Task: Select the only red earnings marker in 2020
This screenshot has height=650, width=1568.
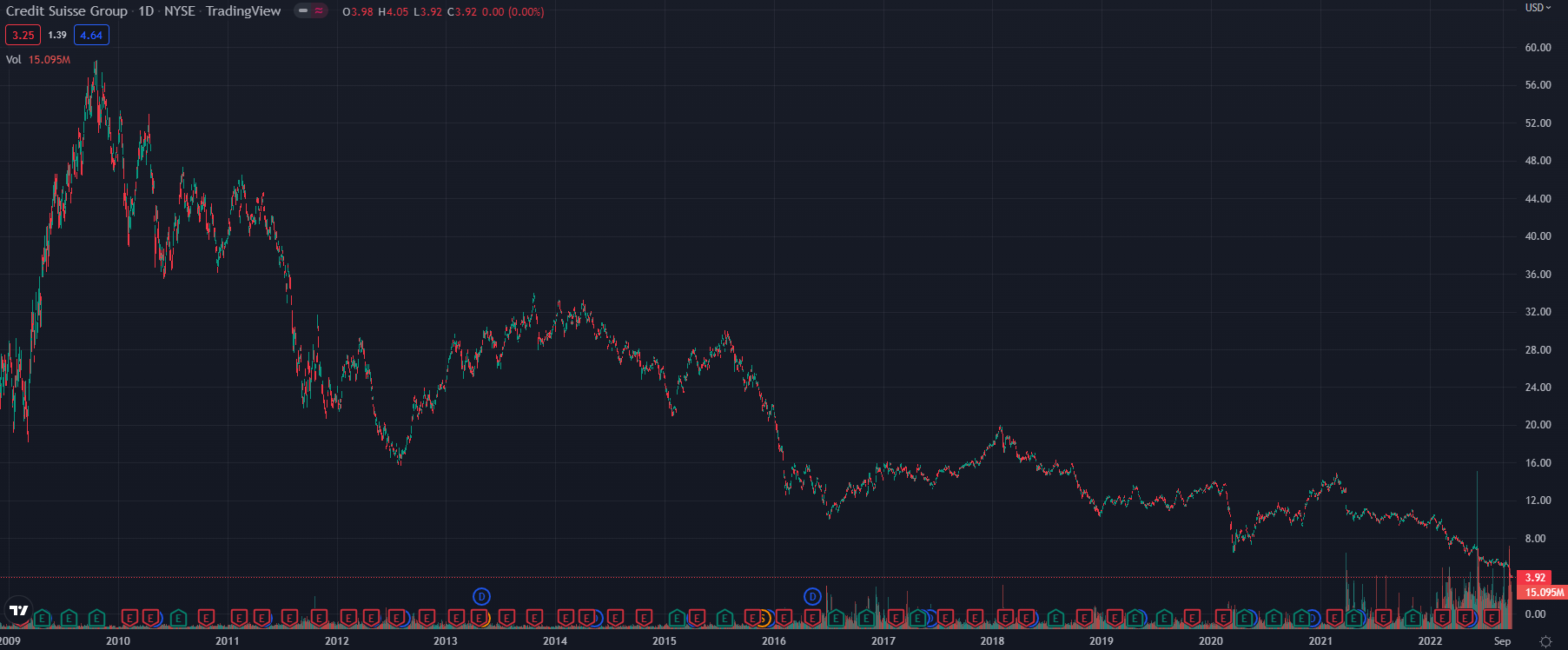Action: click(x=1223, y=618)
